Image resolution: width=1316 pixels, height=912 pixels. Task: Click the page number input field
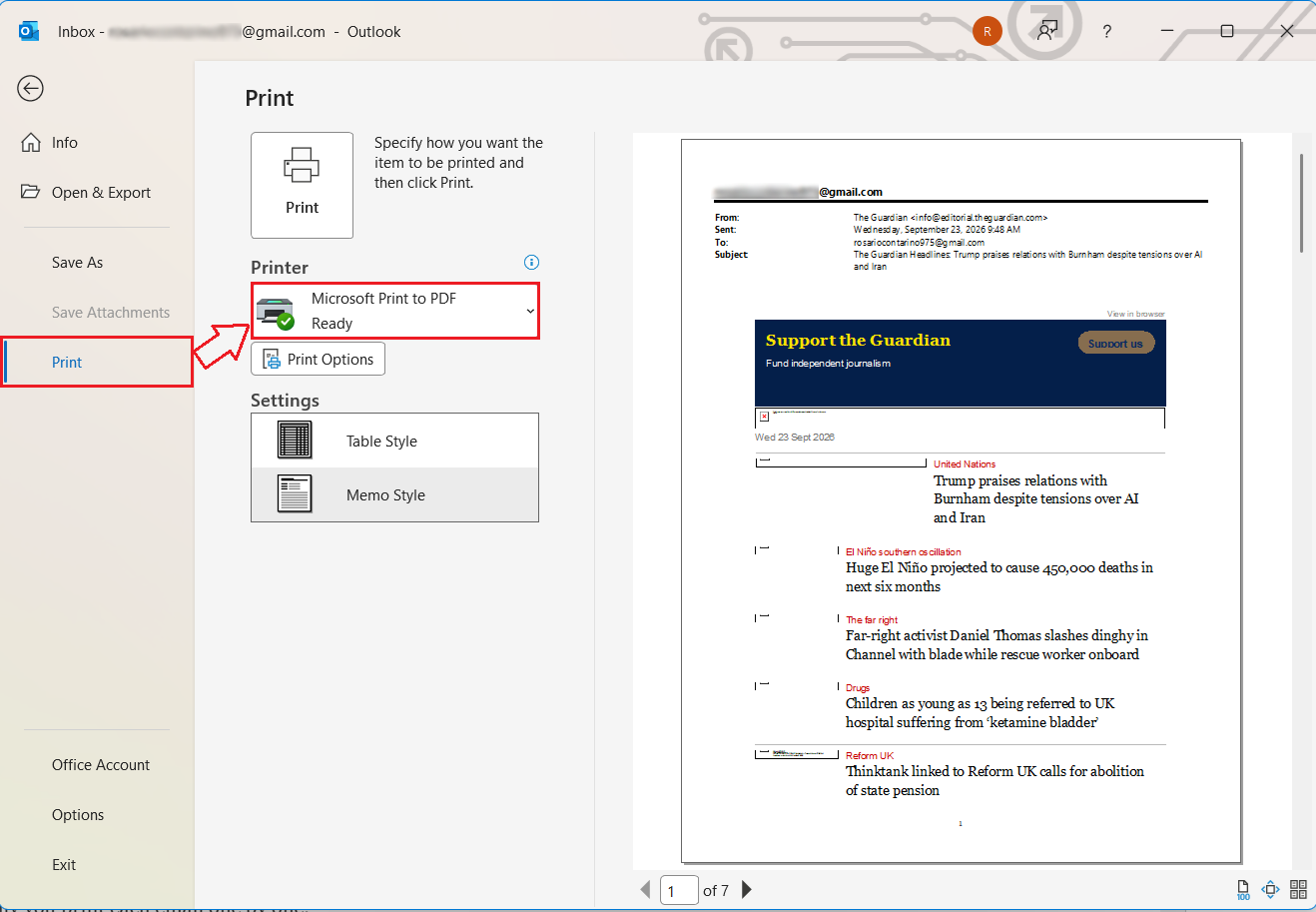[679, 890]
